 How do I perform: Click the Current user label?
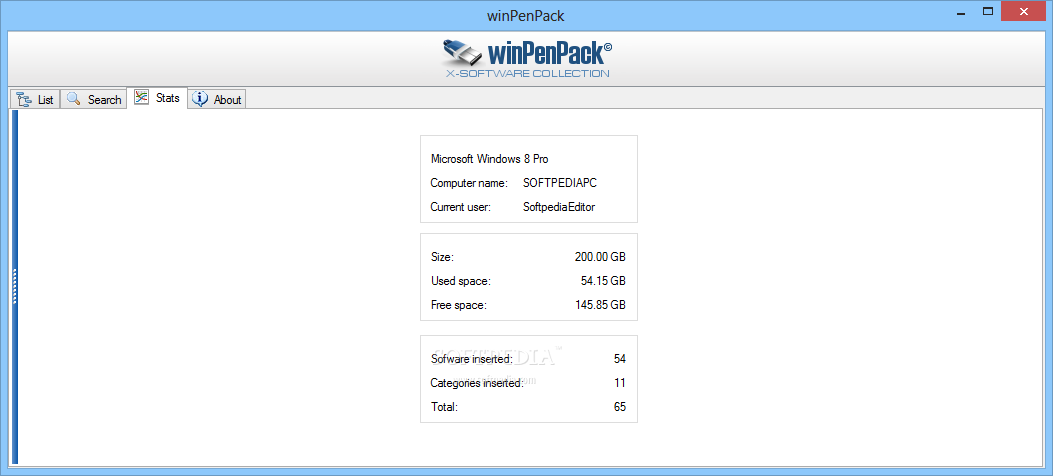click(461, 207)
